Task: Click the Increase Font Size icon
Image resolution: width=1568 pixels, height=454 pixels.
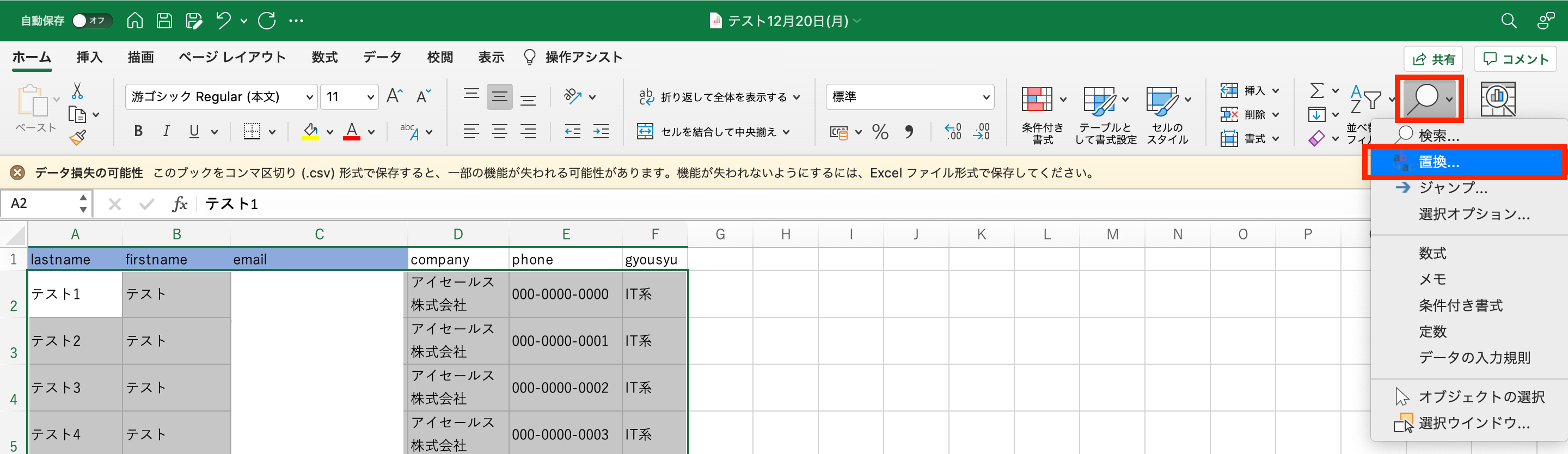Action: tap(394, 96)
